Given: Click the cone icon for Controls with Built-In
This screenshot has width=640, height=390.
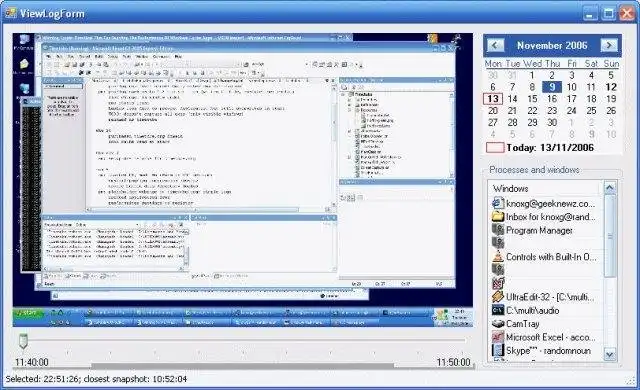Looking at the screenshot, I should pos(498,257).
